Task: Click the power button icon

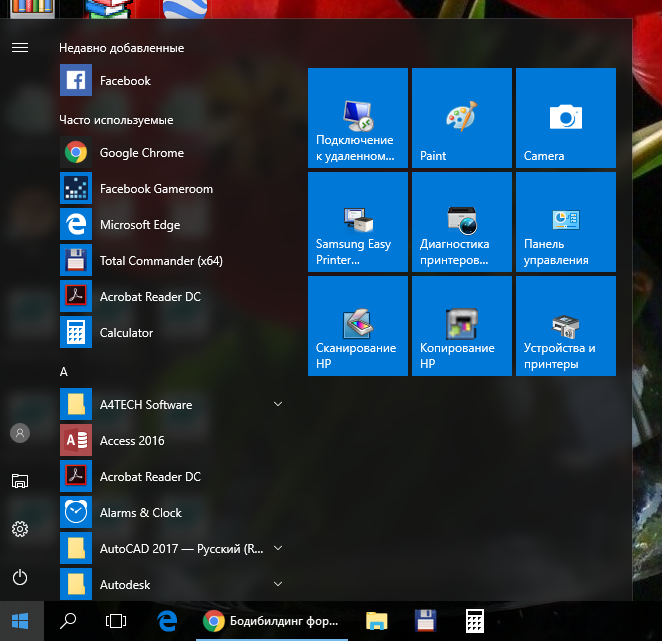Action: coord(20,577)
